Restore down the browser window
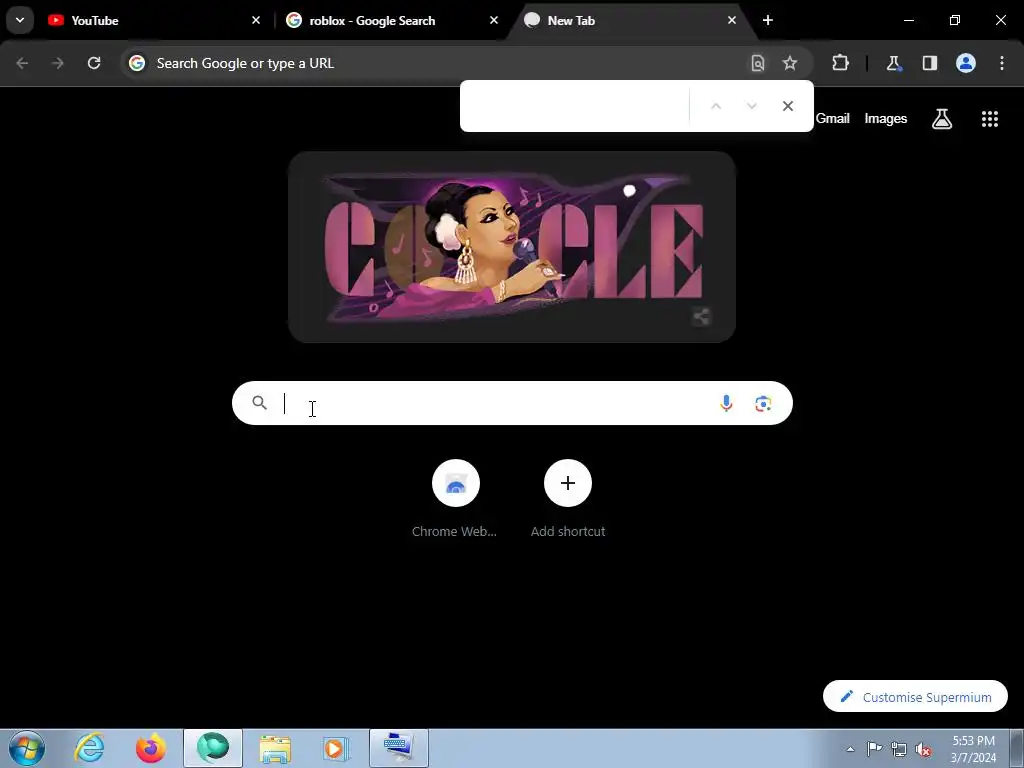Screen dimensions: 1024x768 click(x=955, y=20)
